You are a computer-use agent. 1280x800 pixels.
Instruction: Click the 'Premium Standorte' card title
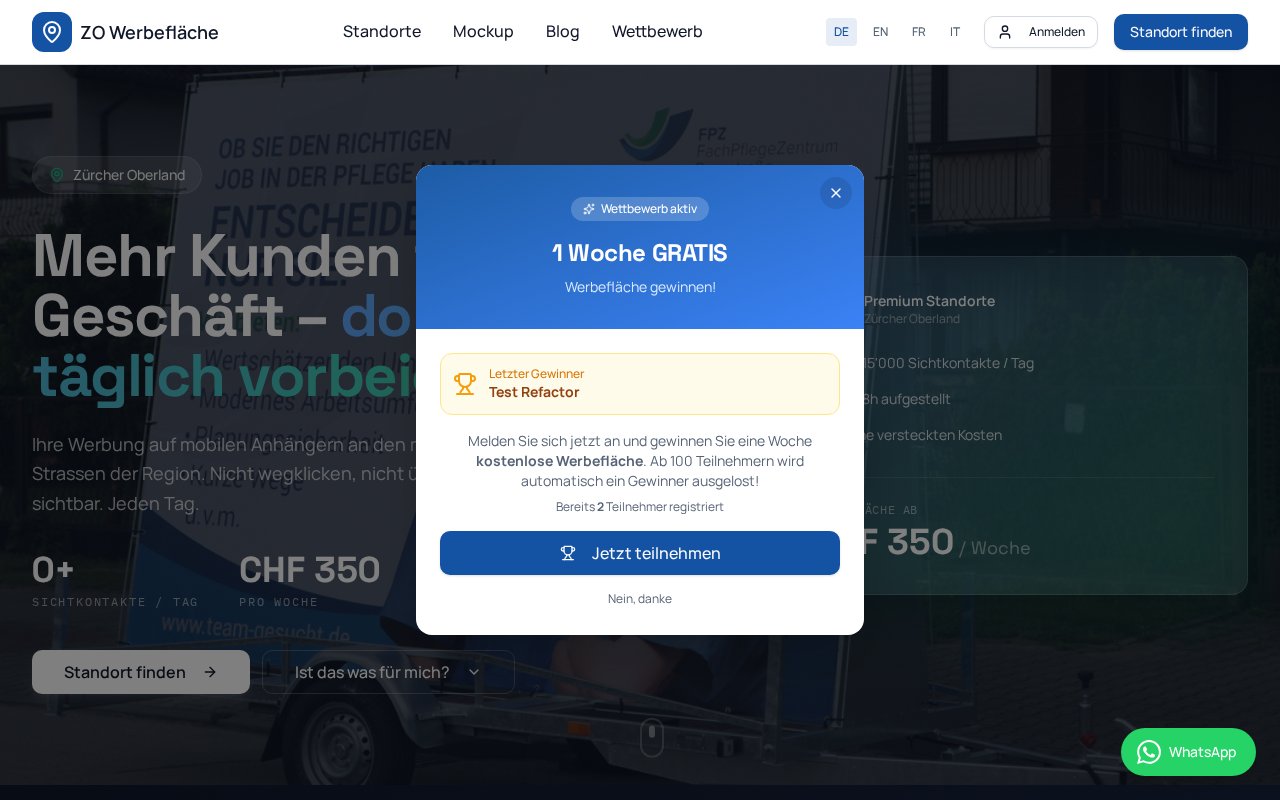(x=929, y=301)
